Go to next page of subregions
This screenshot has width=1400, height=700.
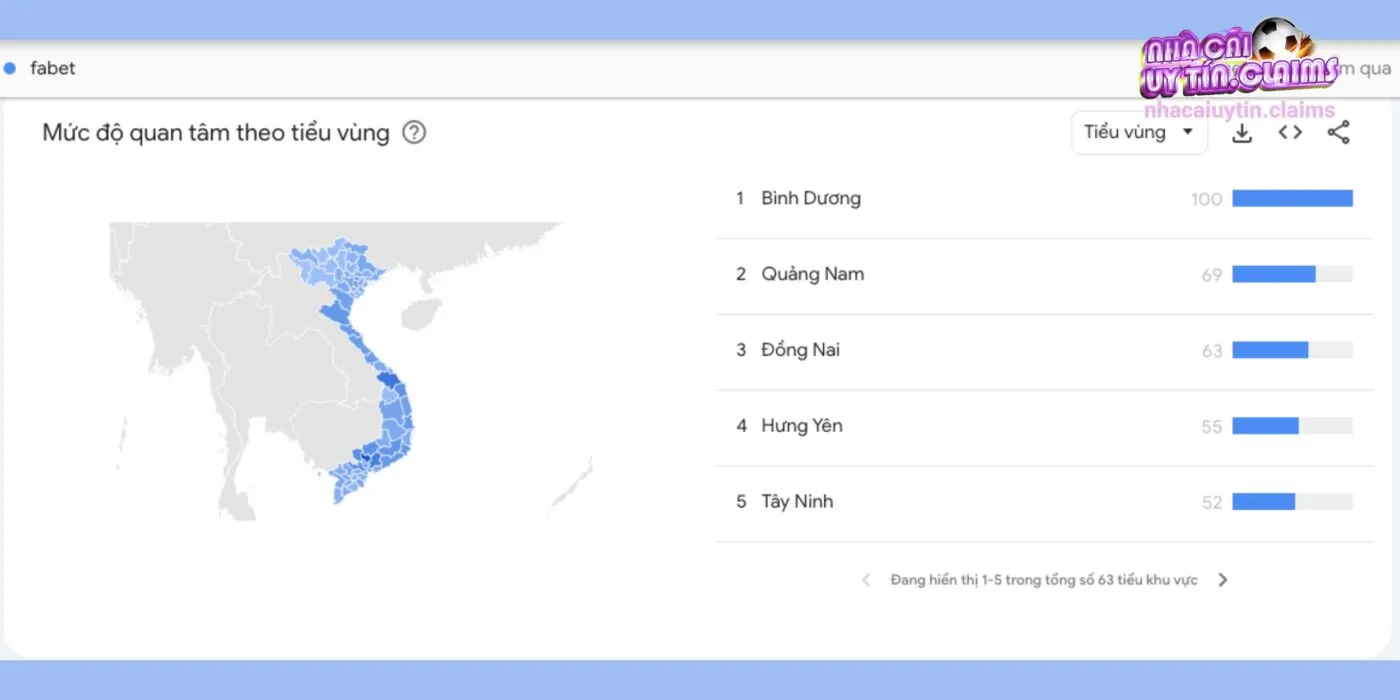[x=1222, y=580]
